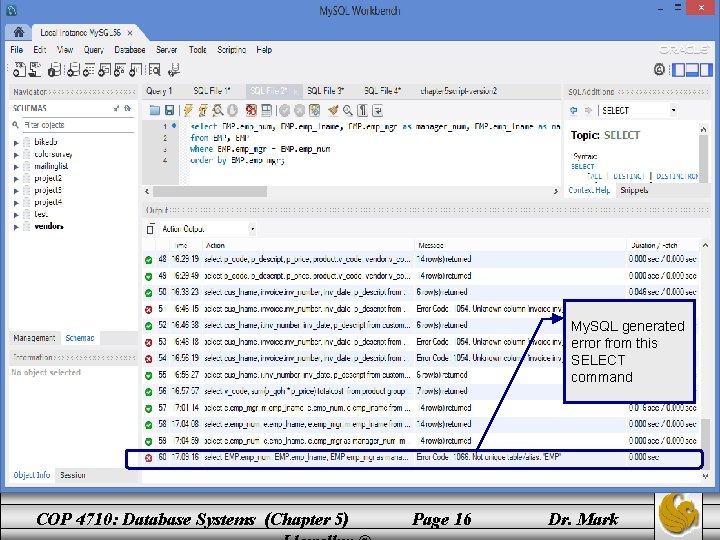
Task: Switch to the Context Help tab
Action: pos(589,190)
